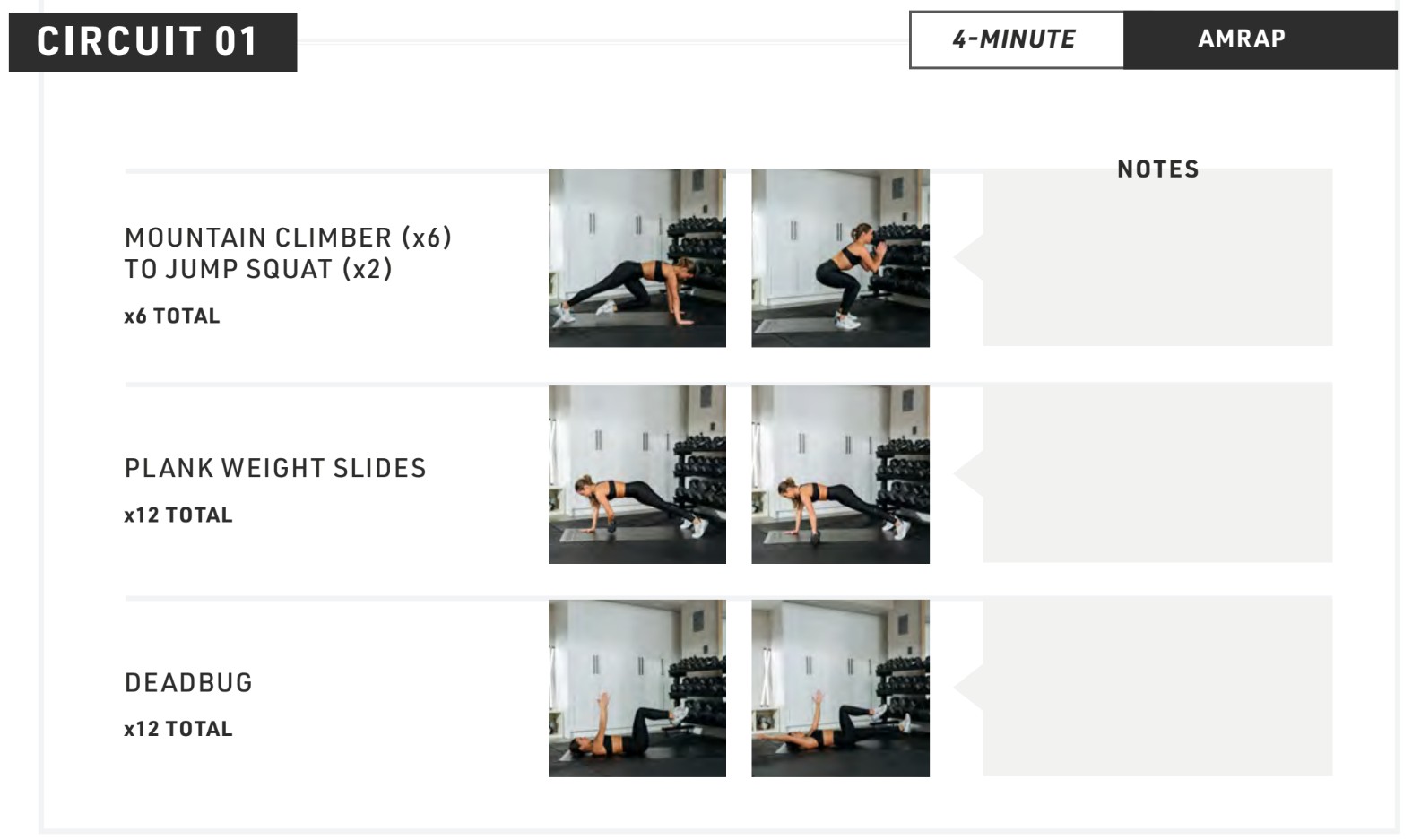Select the 4-MINUTE tab
The width and height of the screenshot is (1412, 840).
[1016, 39]
